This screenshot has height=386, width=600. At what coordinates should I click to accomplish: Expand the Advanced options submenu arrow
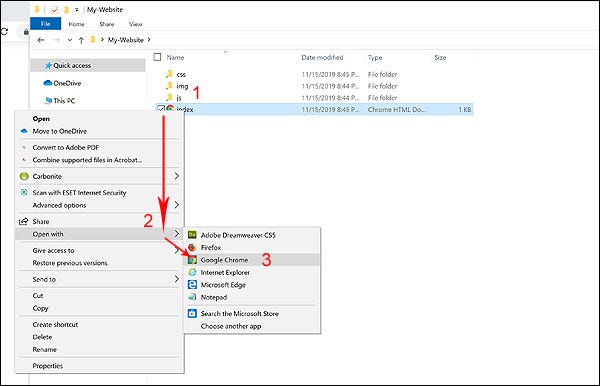(x=176, y=205)
